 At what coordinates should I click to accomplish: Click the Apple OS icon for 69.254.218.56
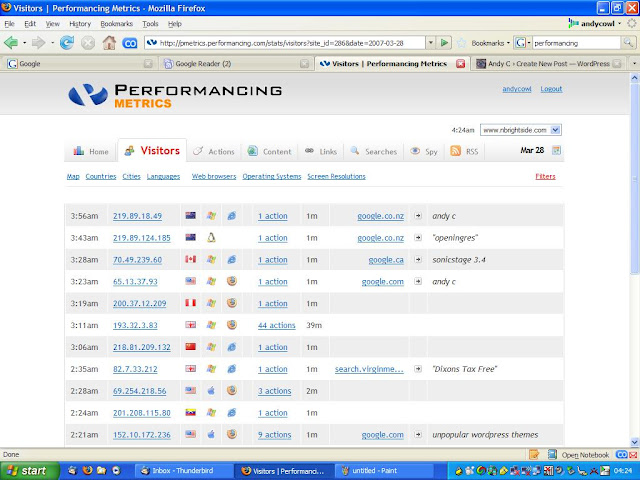pos(211,391)
